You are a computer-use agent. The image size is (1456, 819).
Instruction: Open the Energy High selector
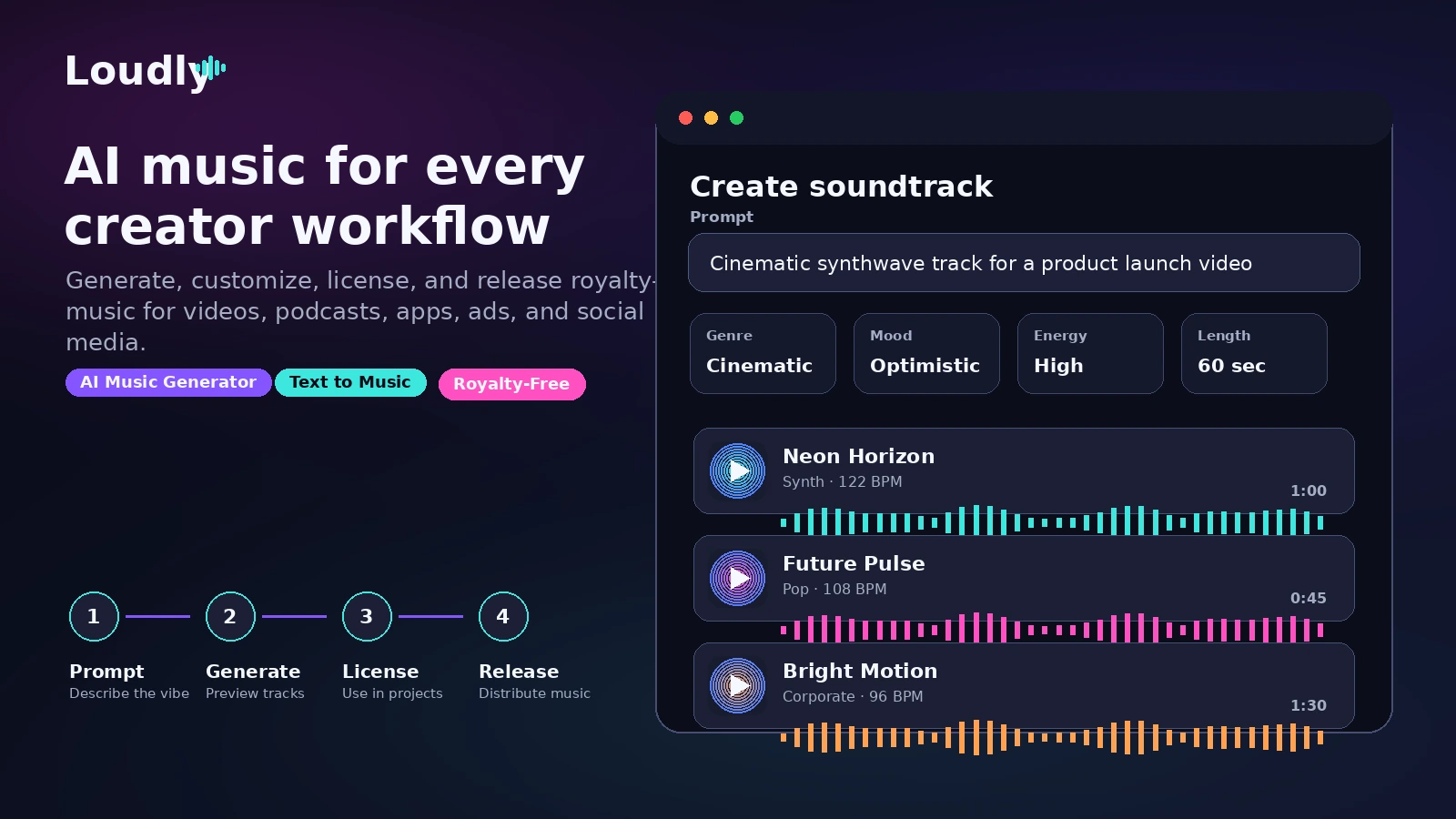1090,353
